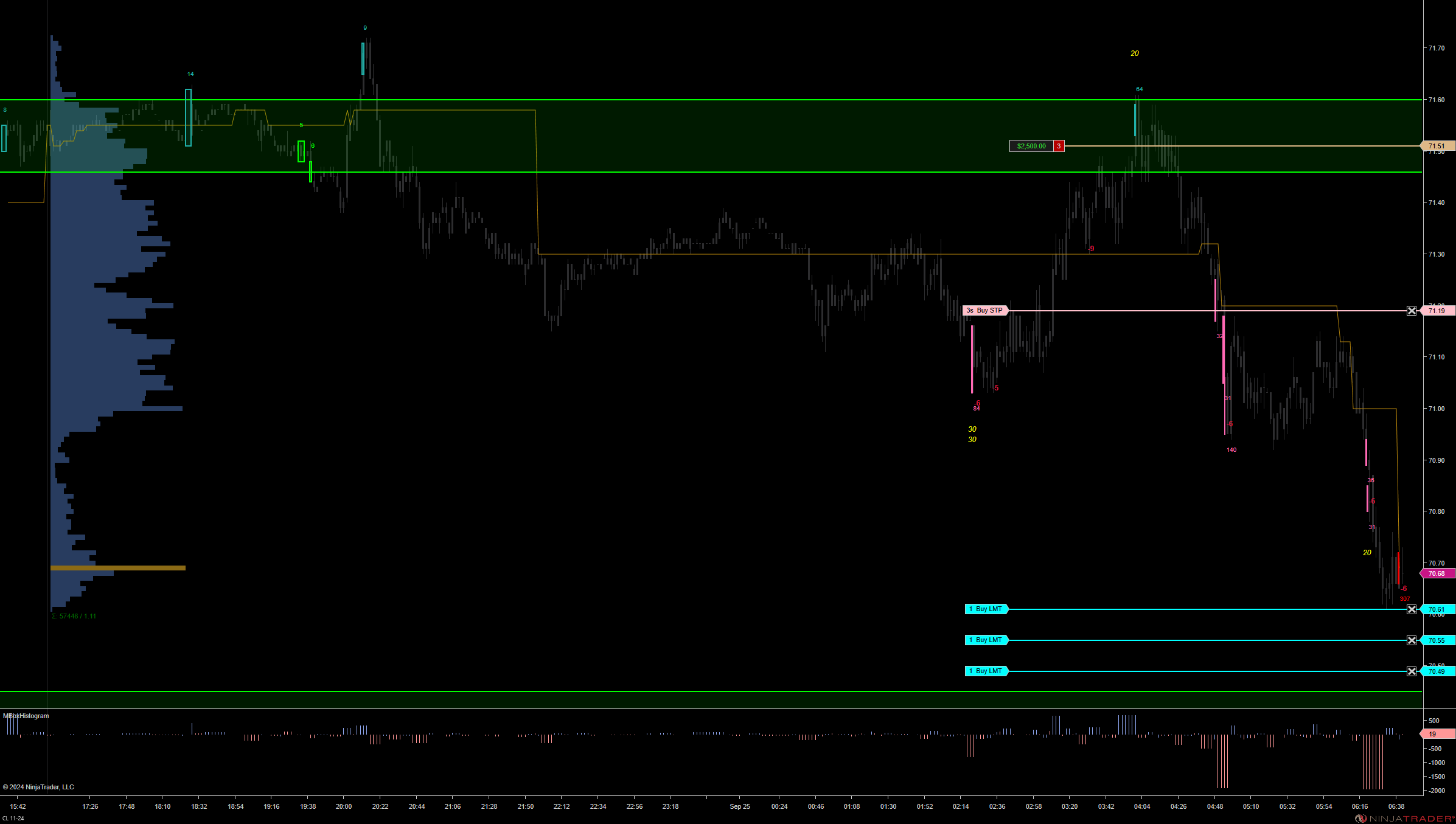Click the pink 71.19 stop price marker
The height and width of the screenshot is (824, 1456).
pos(1437,311)
